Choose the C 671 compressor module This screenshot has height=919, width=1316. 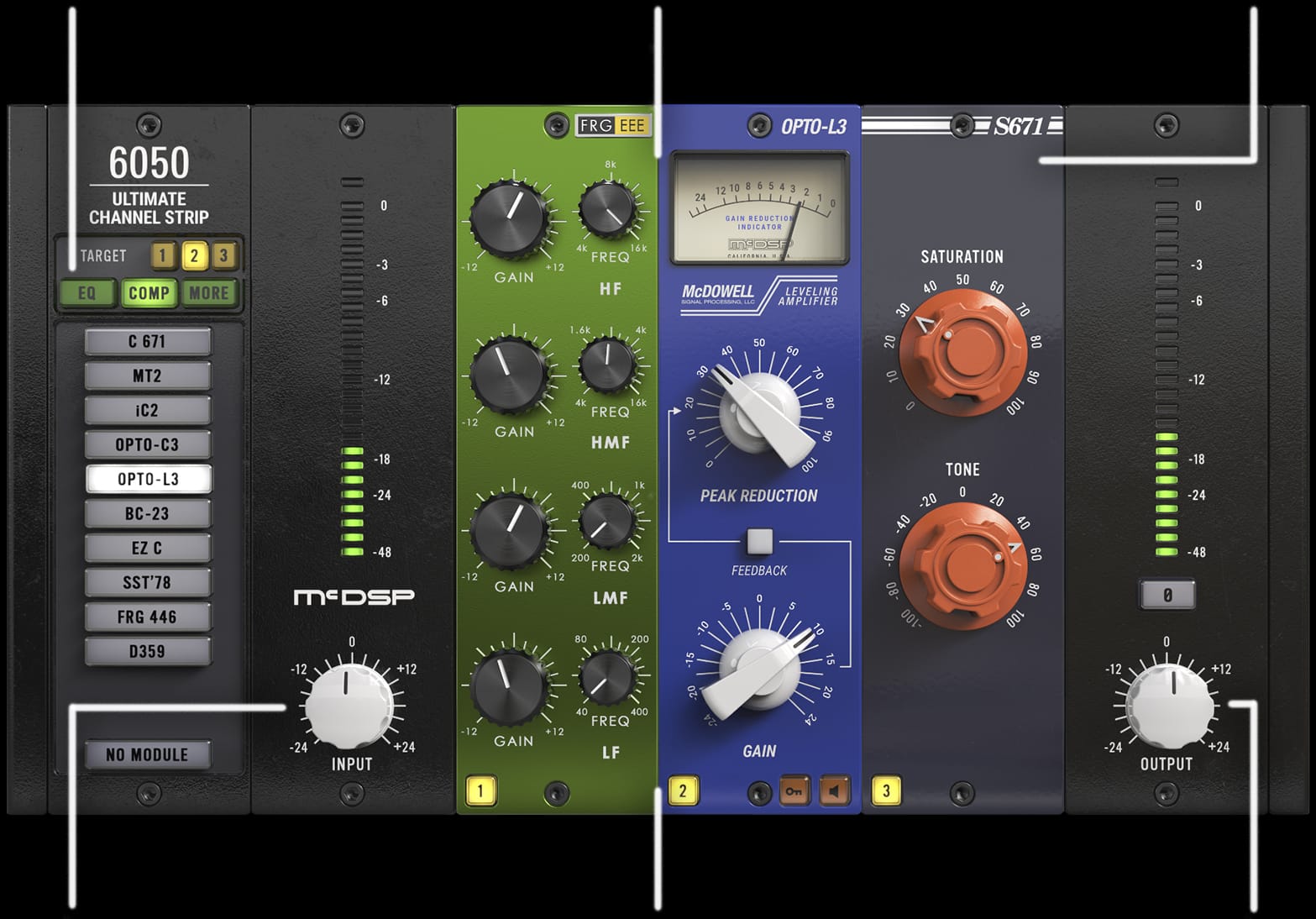point(147,342)
